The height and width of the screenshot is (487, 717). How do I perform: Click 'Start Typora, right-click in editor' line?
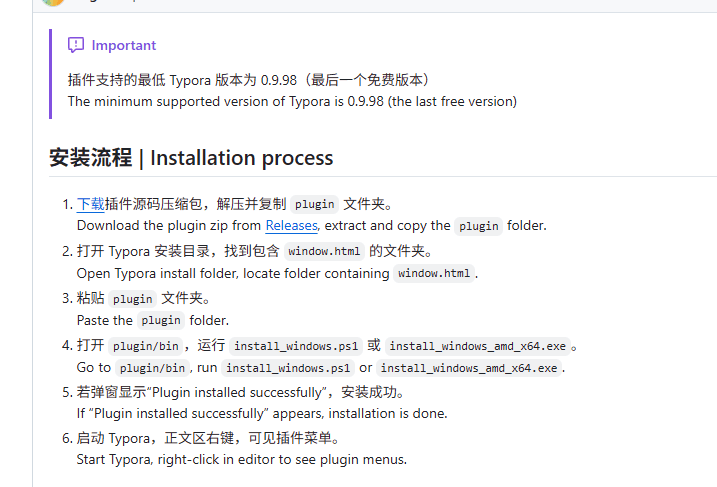241,459
